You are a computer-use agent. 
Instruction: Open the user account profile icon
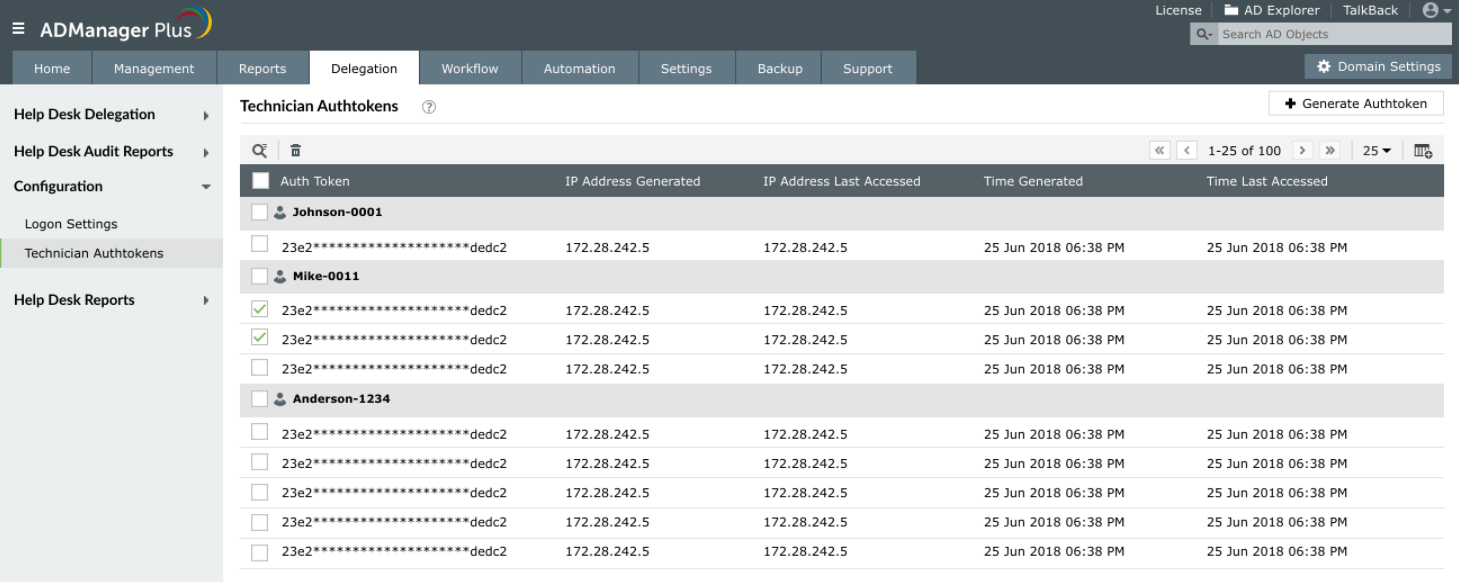click(1435, 10)
